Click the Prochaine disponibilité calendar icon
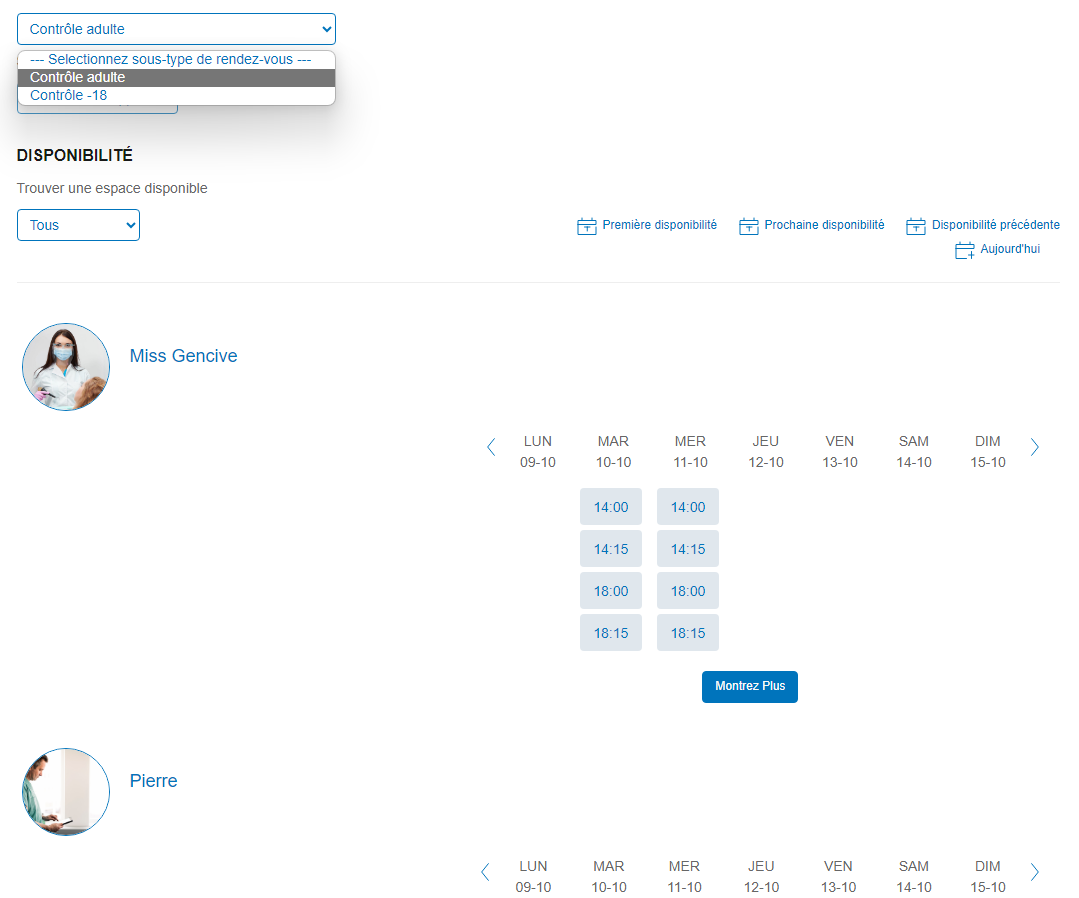Screen dimensions: 1079x898 click(749, 227)
